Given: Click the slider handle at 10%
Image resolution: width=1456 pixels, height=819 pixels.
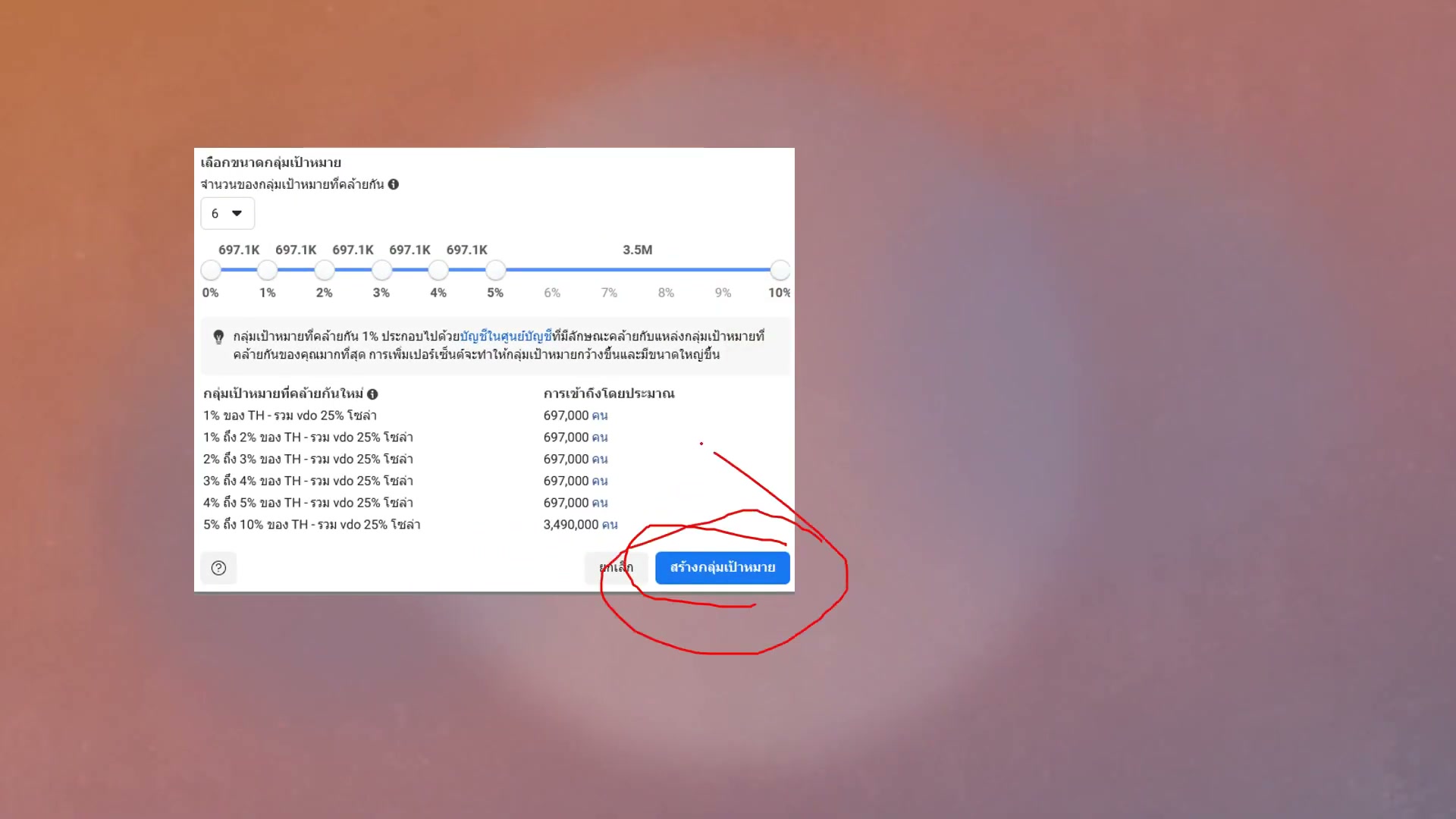Looking at the screenshot, I should (780, 270).
